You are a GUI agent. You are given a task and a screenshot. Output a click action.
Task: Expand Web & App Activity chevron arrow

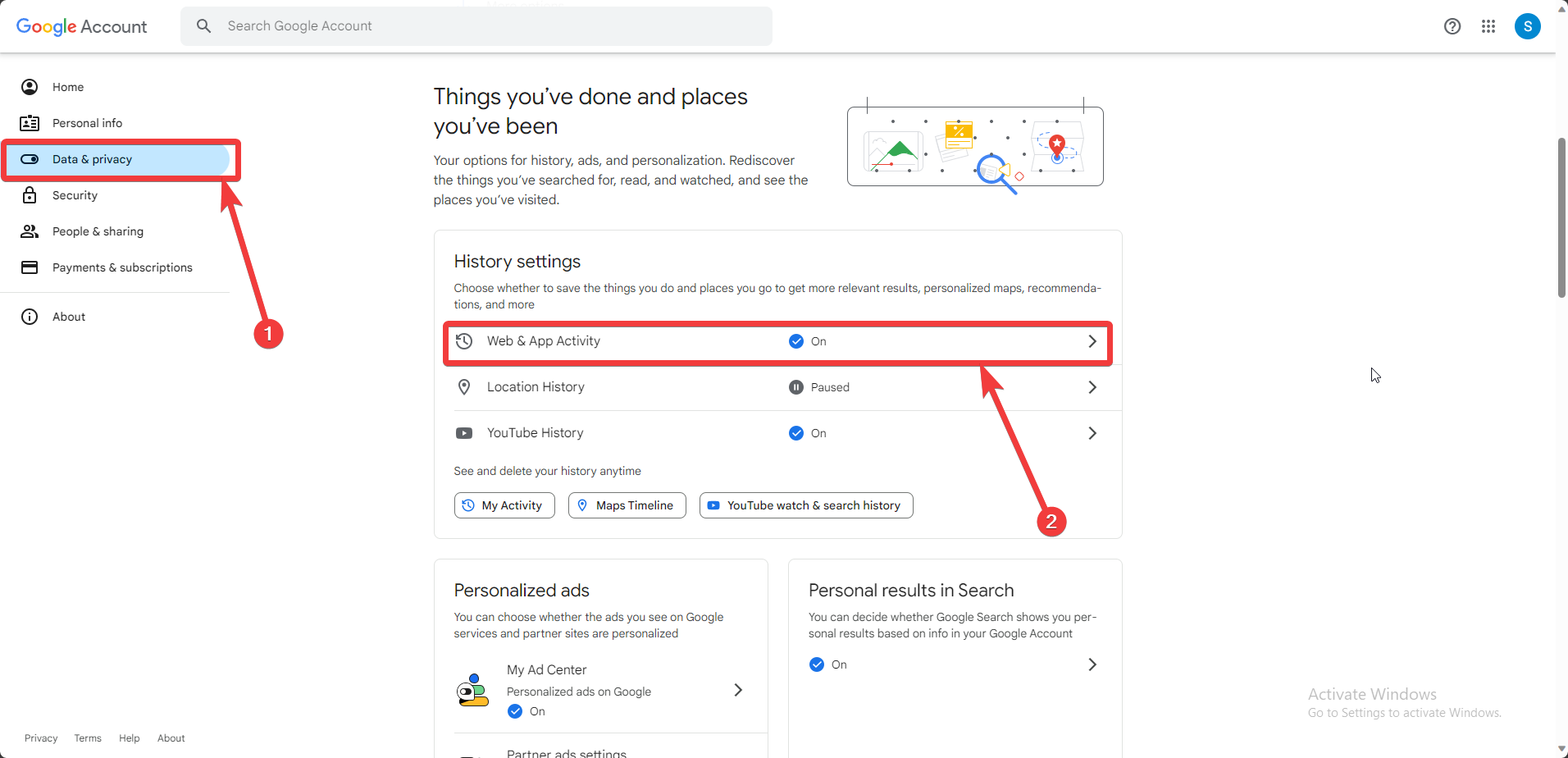tap(1092, 341)
